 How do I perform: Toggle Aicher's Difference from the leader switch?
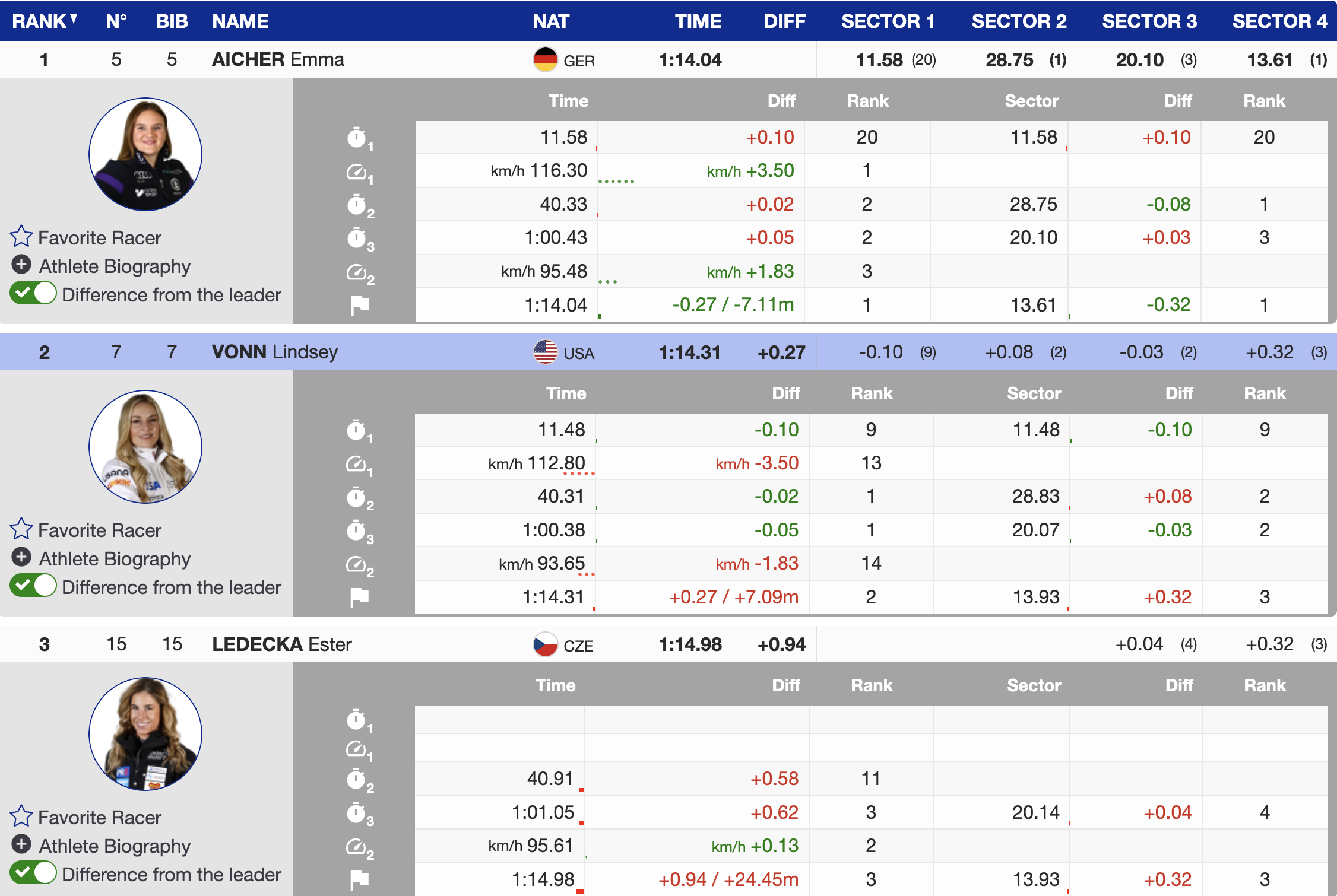coord(33,294)
